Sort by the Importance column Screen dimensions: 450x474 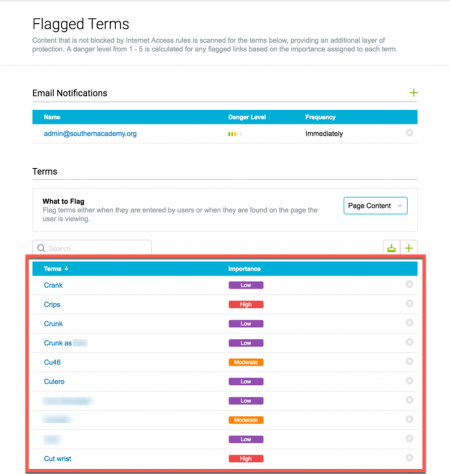coord(244,269)
